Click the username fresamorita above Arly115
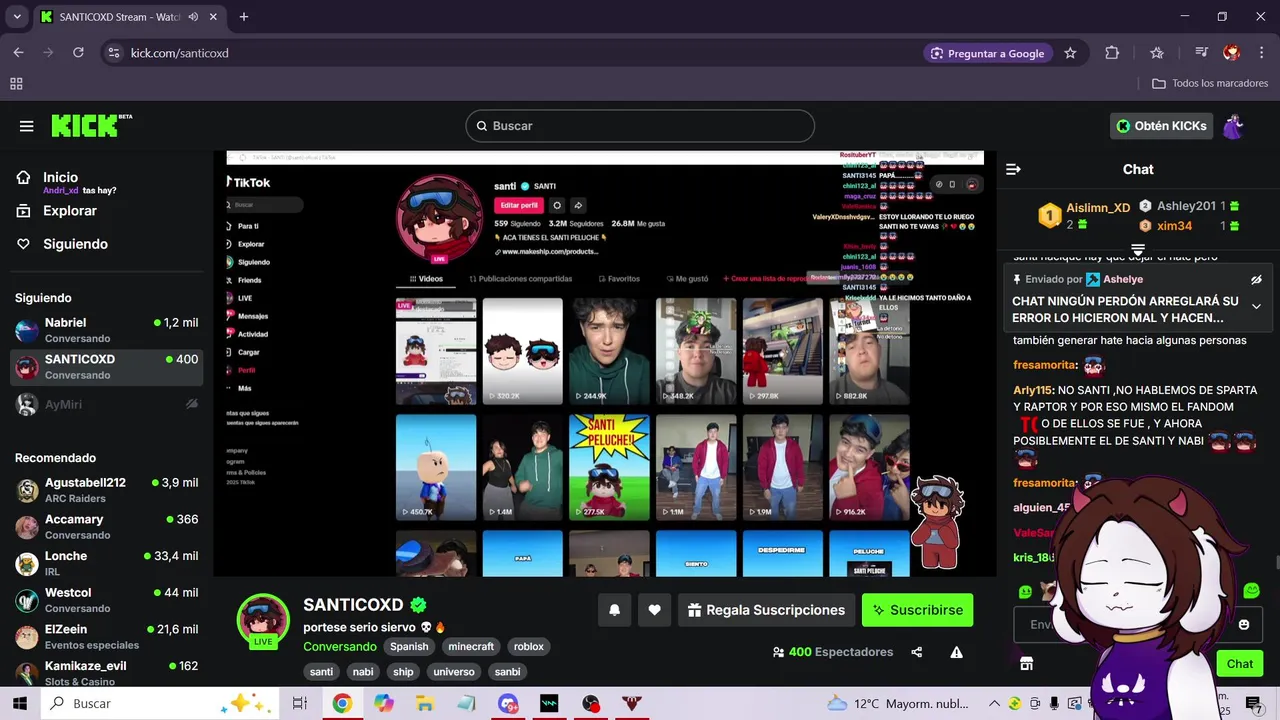1280x720 pixels. click(x=1044, y=365)
